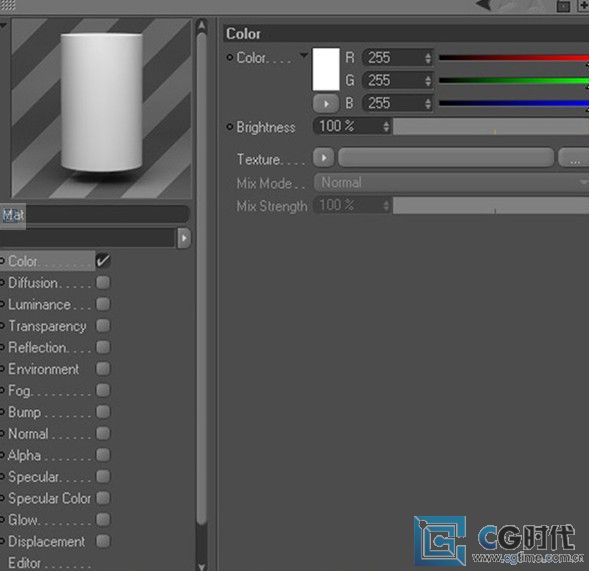Select the Fog channel label
The width and height of the screenshot is (589, 571).
tap(20, 391)
